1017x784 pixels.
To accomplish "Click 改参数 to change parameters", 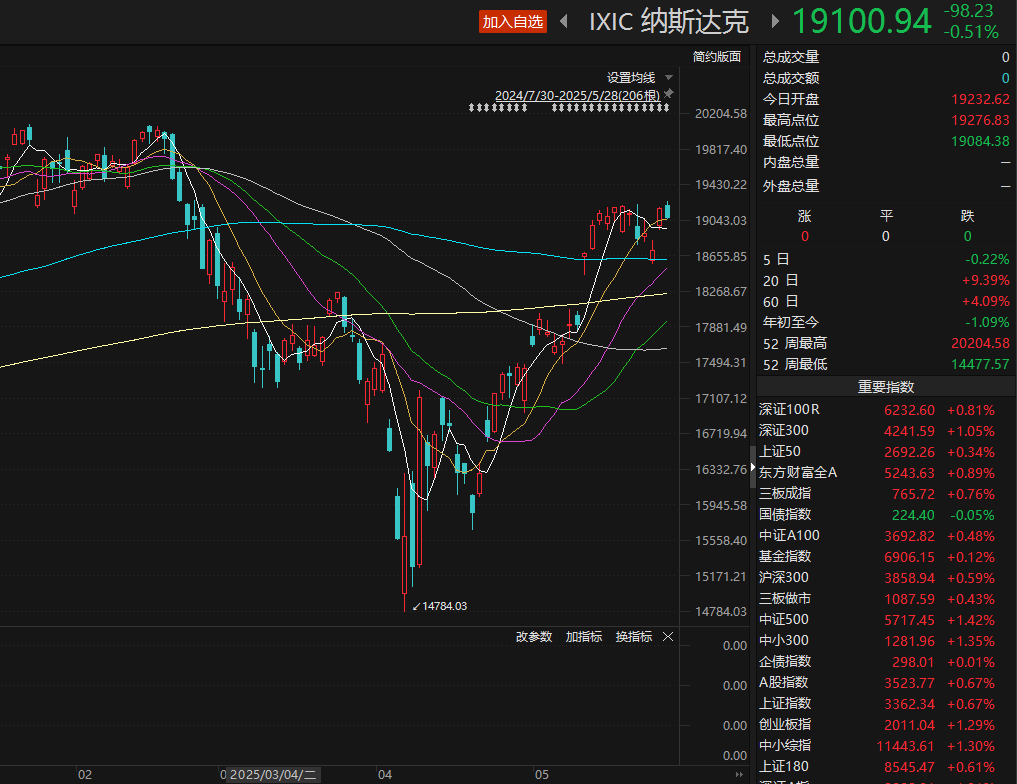I will (533, 637).
